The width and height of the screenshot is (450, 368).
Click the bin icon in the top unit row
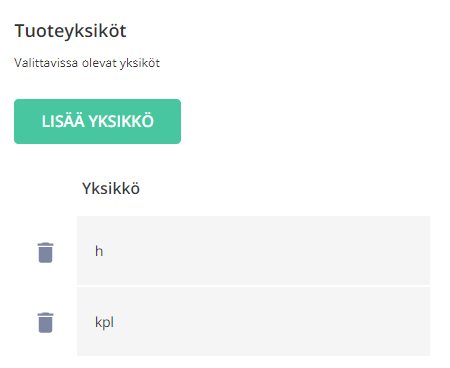45,252
